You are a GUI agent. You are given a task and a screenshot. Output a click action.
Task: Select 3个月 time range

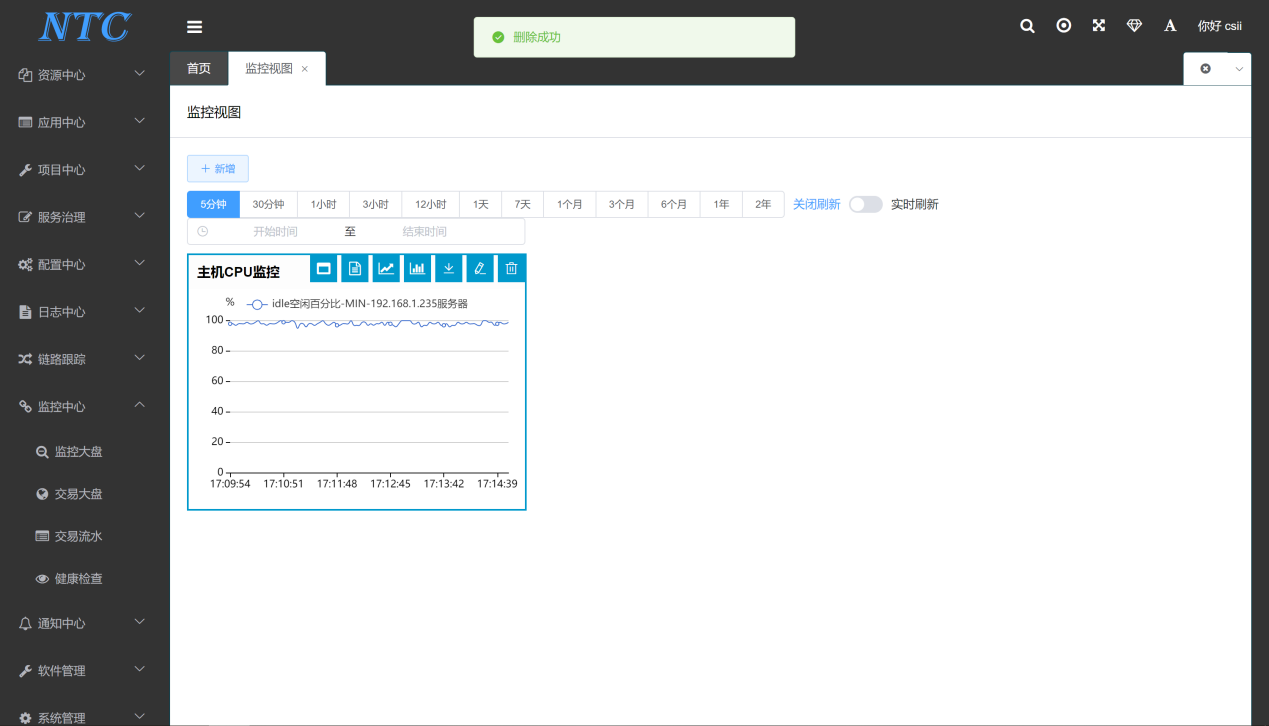[x=622, y=204]
